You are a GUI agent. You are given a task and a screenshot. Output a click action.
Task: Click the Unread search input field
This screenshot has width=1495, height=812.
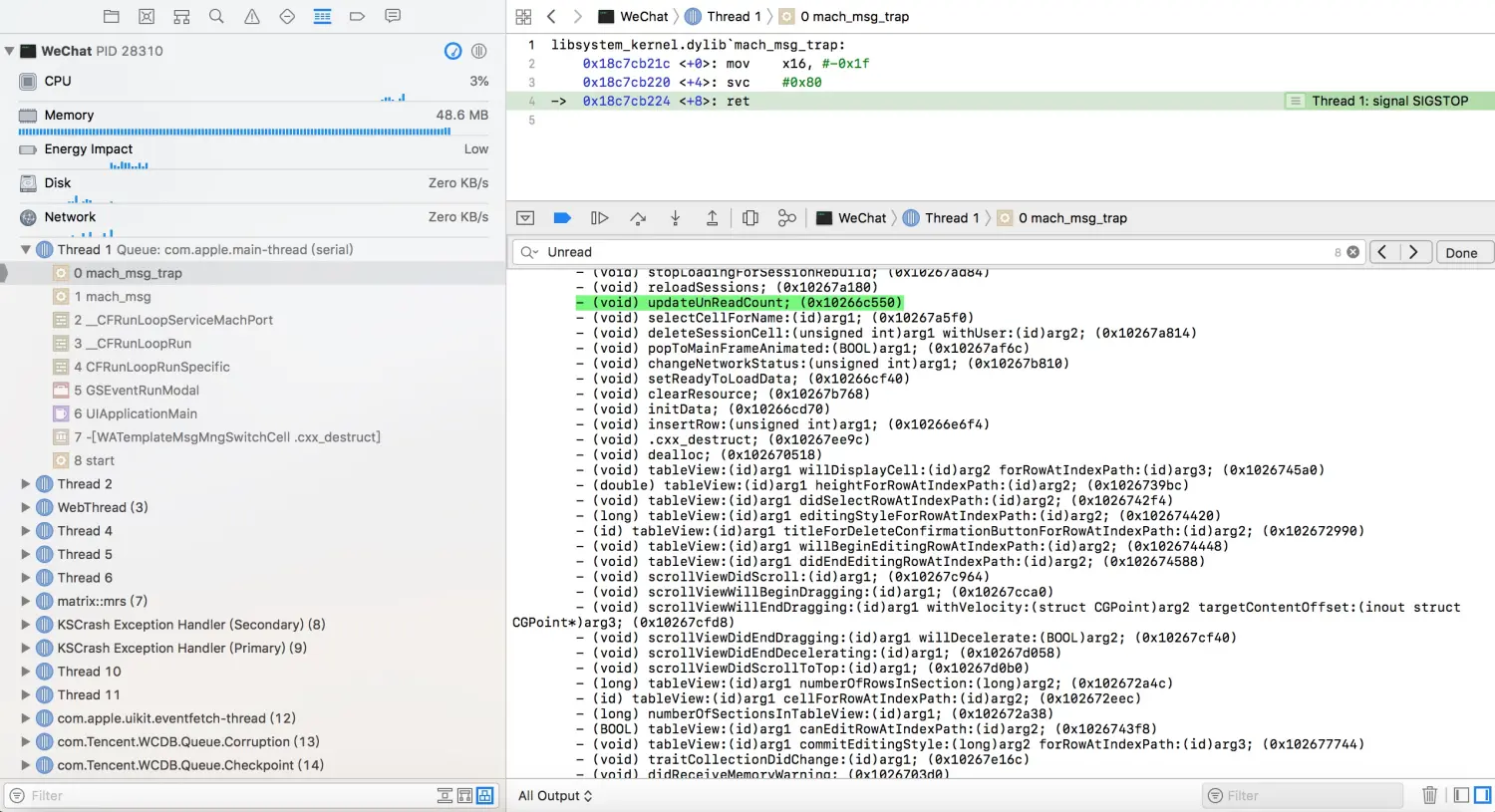coord(937,252)
